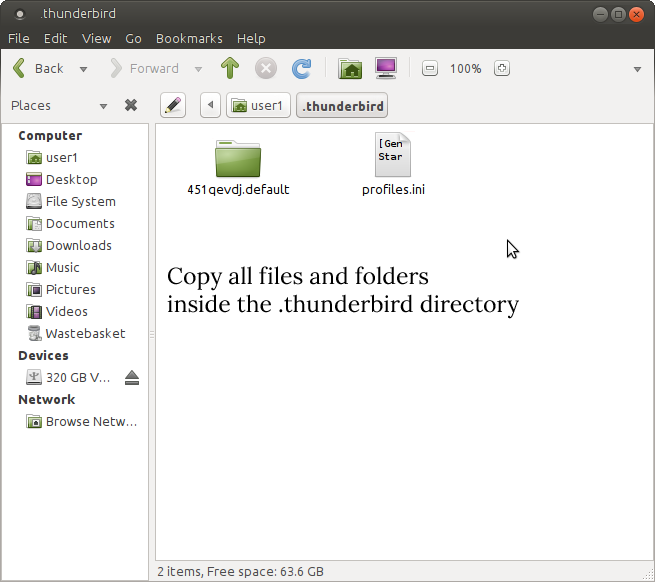Open the Help menu
Screen dimensions: 655x582
pyautogui.click(x=251, y=38)
